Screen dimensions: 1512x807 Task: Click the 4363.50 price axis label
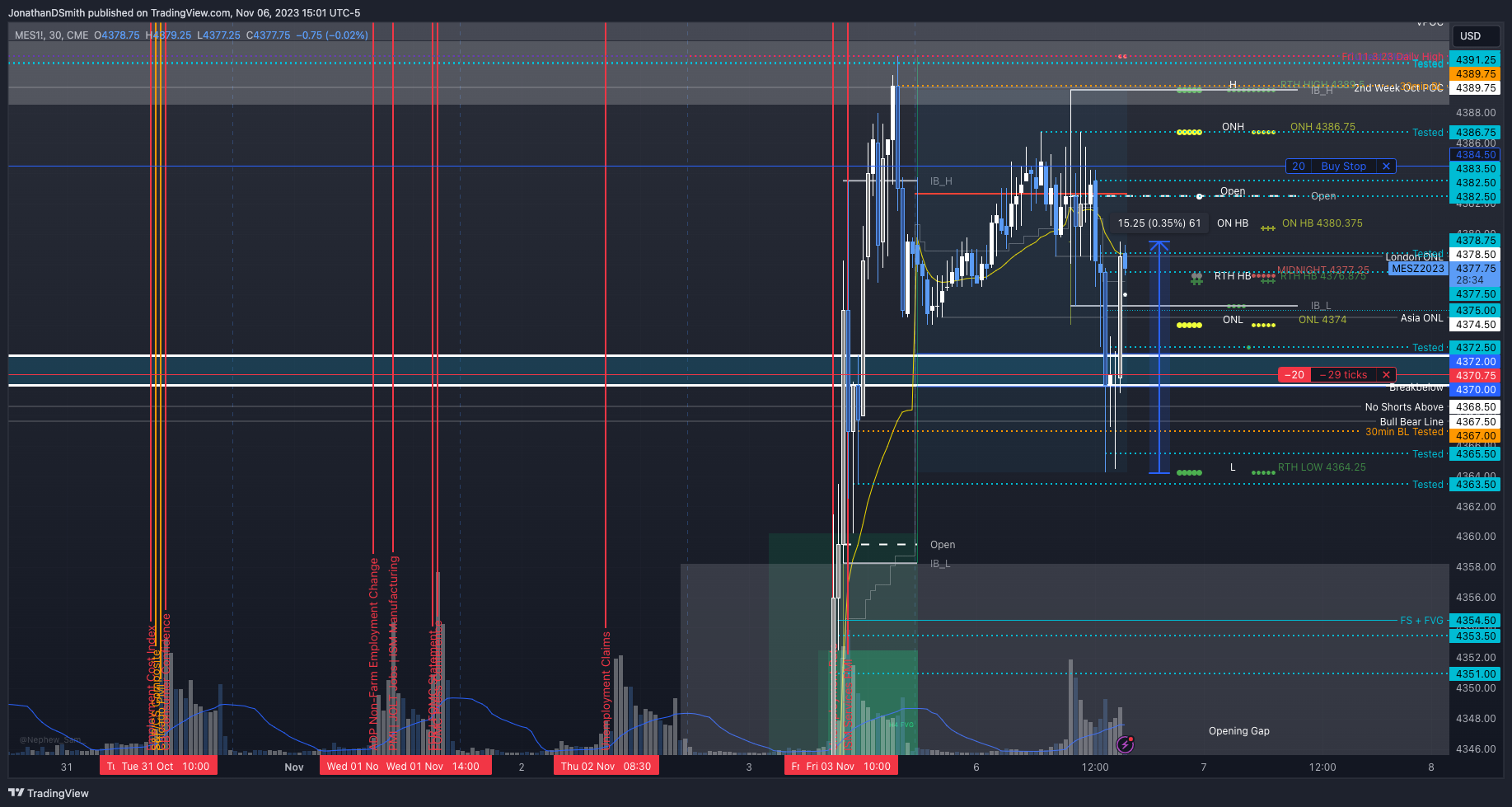pos(1476,484)
